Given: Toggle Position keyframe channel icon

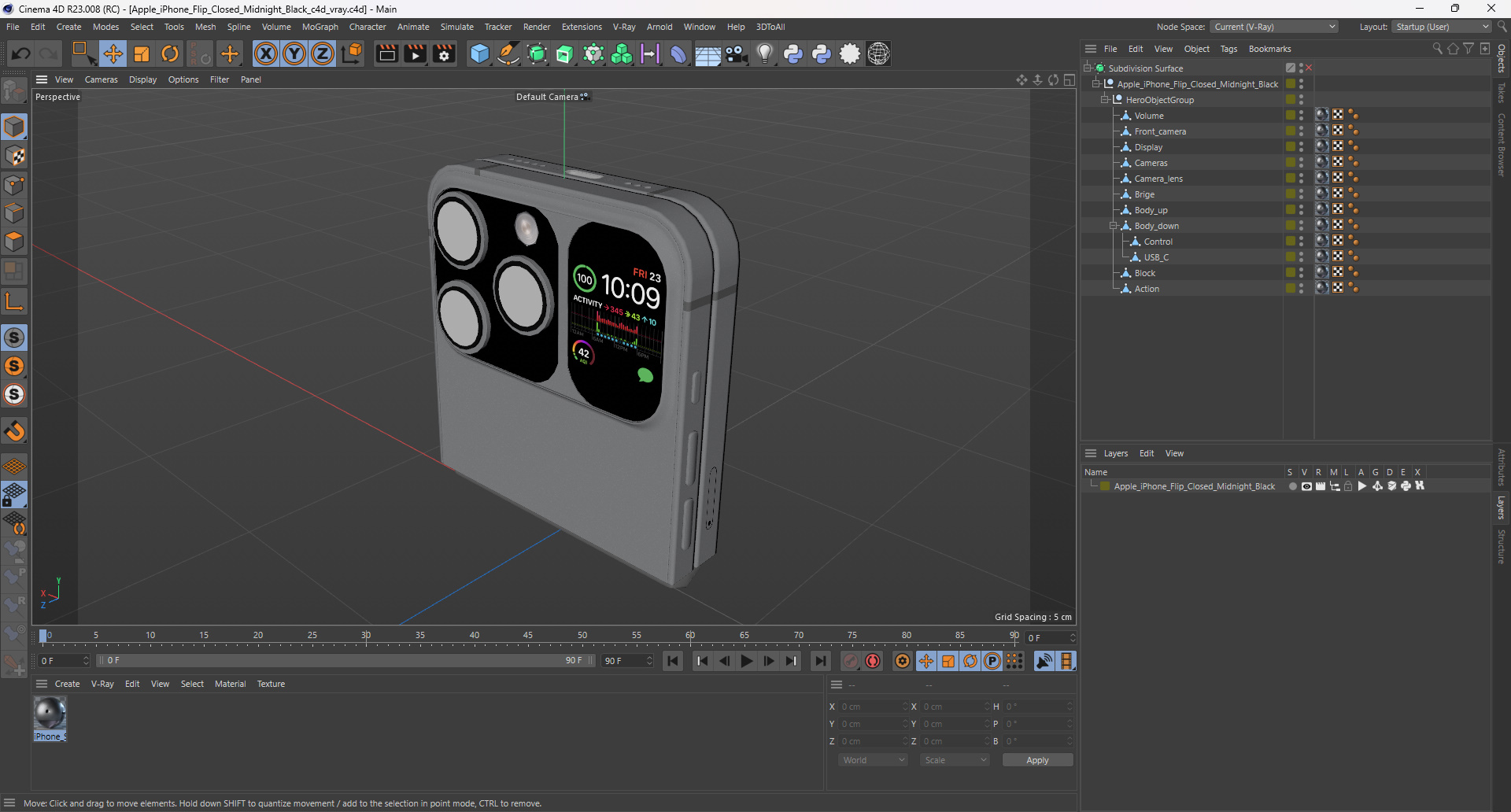Looking at the screenshot, I should [926, 661].
